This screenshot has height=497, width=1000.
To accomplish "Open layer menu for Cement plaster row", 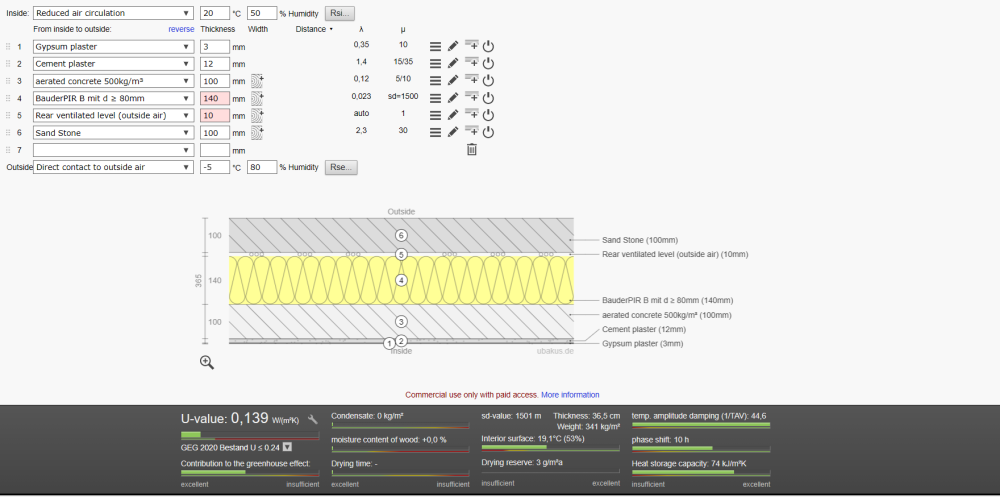I will [435, 64].
